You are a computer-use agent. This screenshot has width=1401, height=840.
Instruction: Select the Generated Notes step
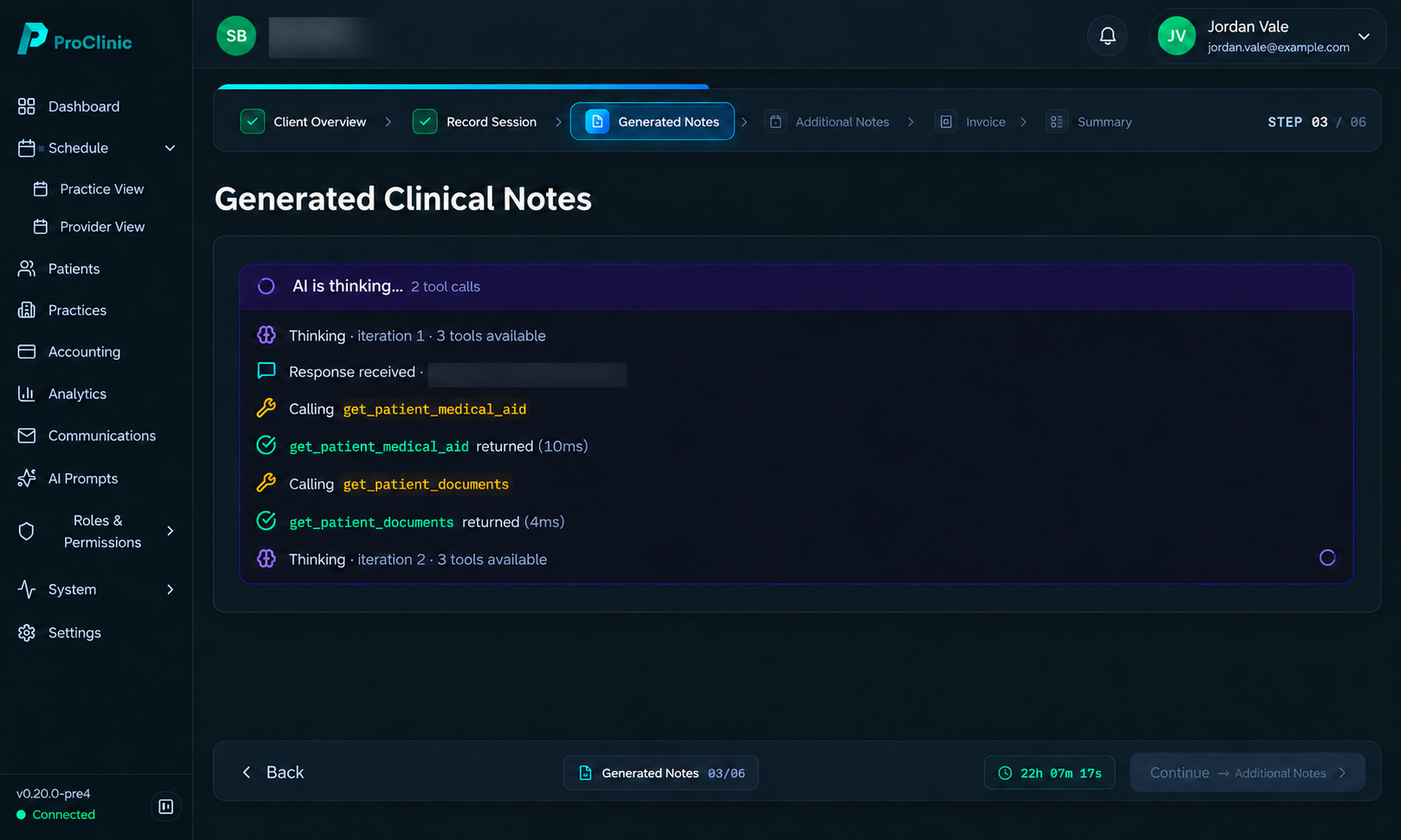(652, 122)
